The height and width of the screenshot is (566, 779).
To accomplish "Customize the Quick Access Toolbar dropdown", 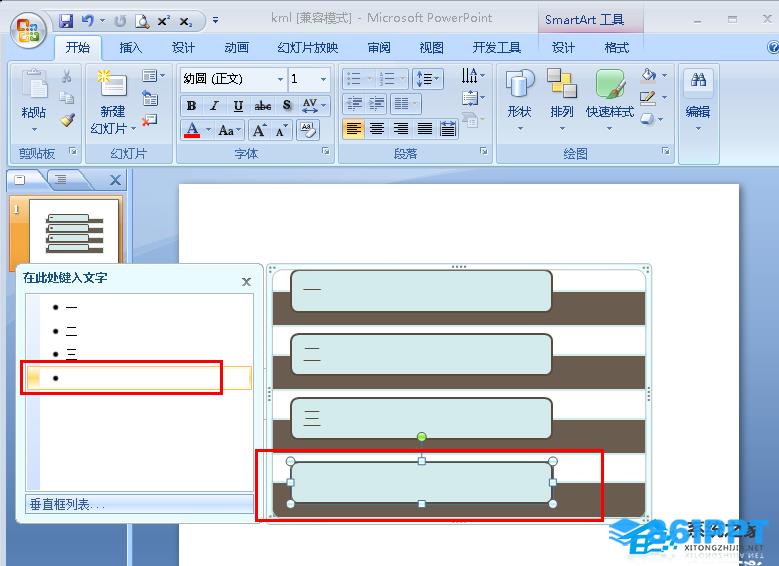I will pos(215,21).
